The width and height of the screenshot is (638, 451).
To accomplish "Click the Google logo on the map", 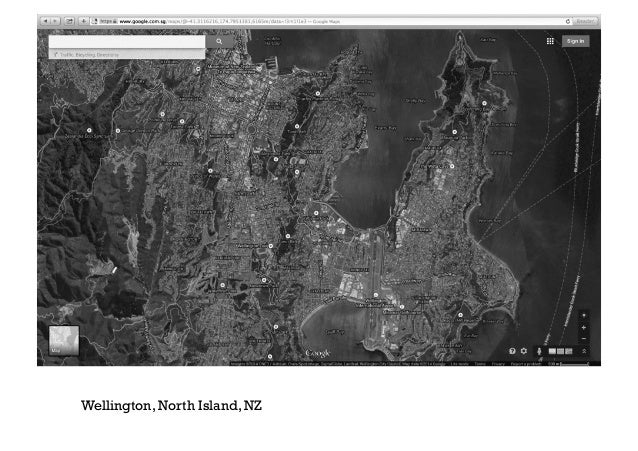I will pos(318,353).
